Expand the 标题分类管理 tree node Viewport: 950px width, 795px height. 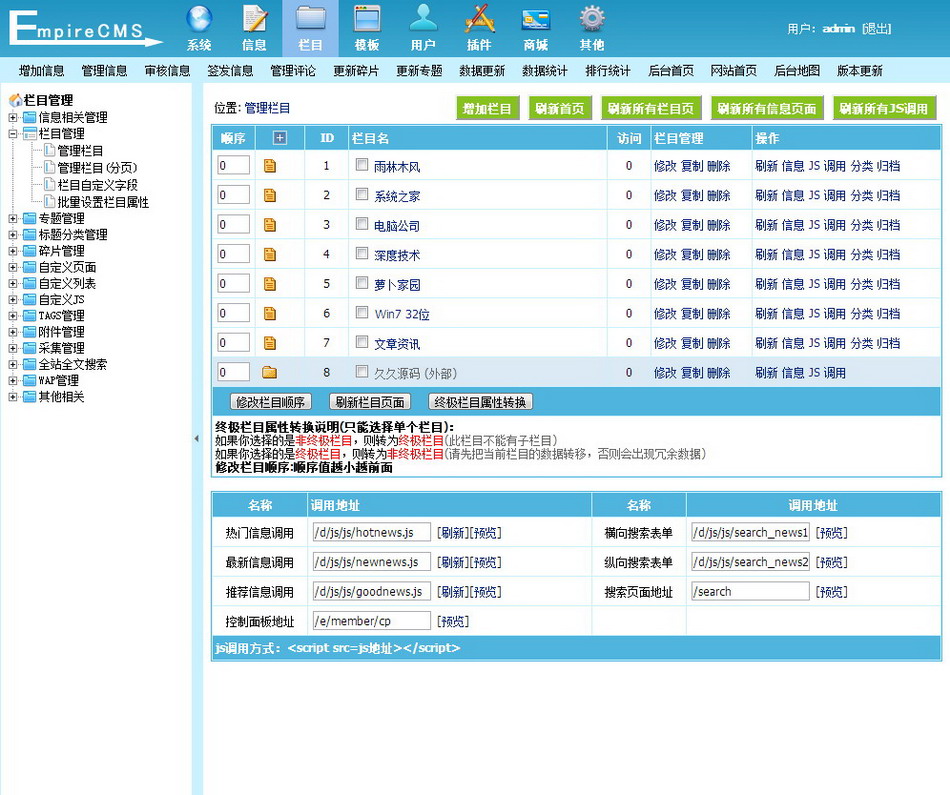point(13,235)
